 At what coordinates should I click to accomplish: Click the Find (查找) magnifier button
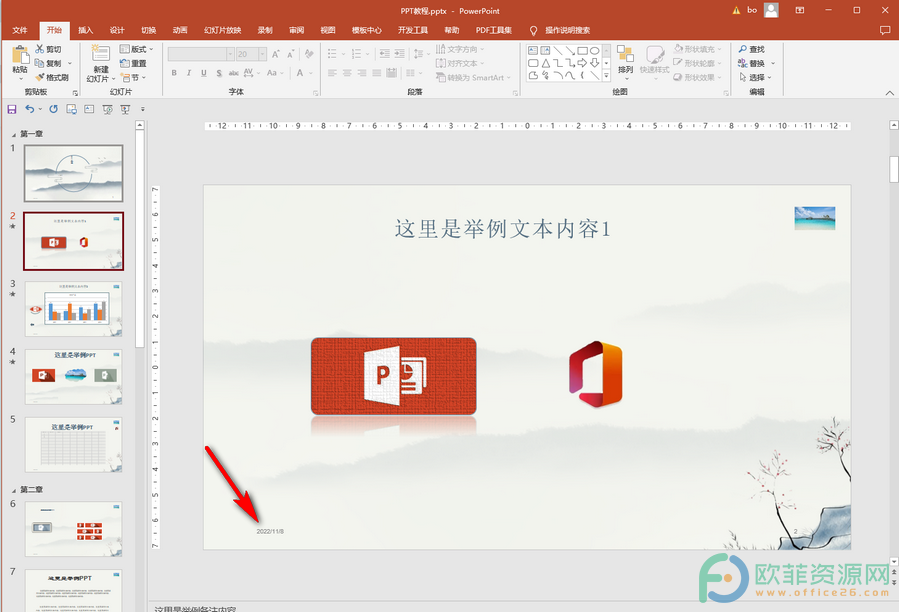[752, 49]
